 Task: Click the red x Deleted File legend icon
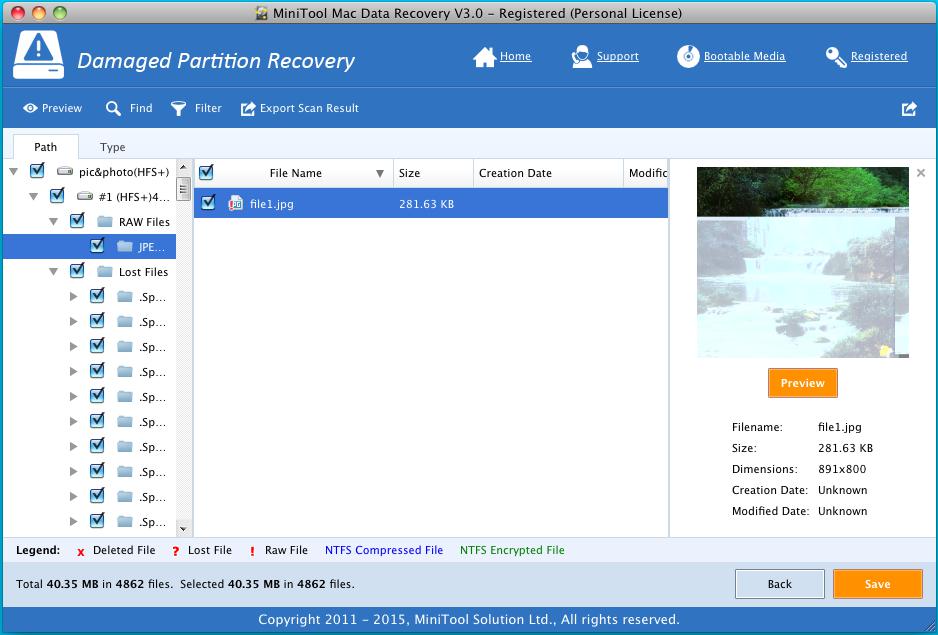point(81,552)
